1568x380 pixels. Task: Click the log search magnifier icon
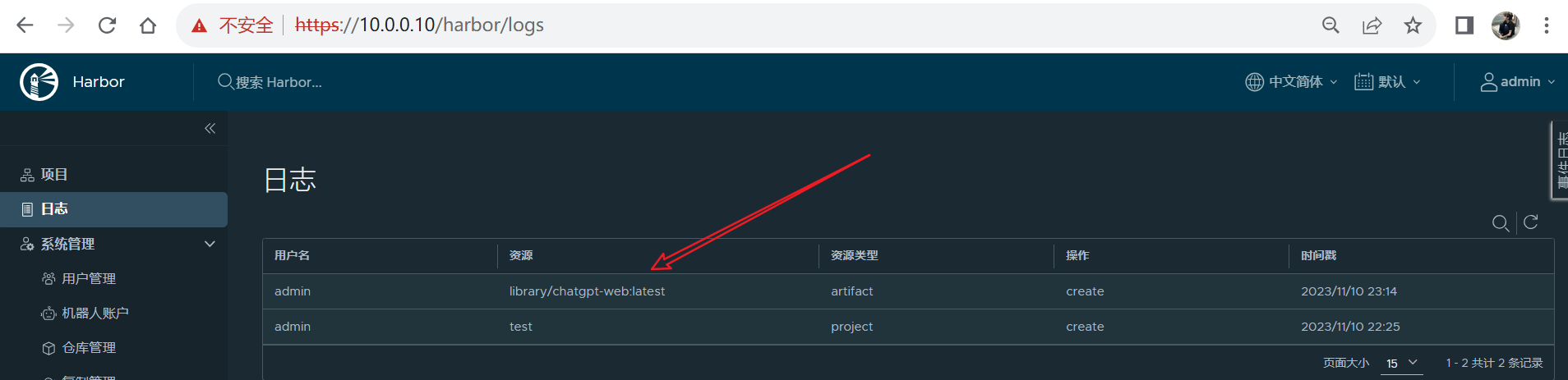(x=1500, y=223)
